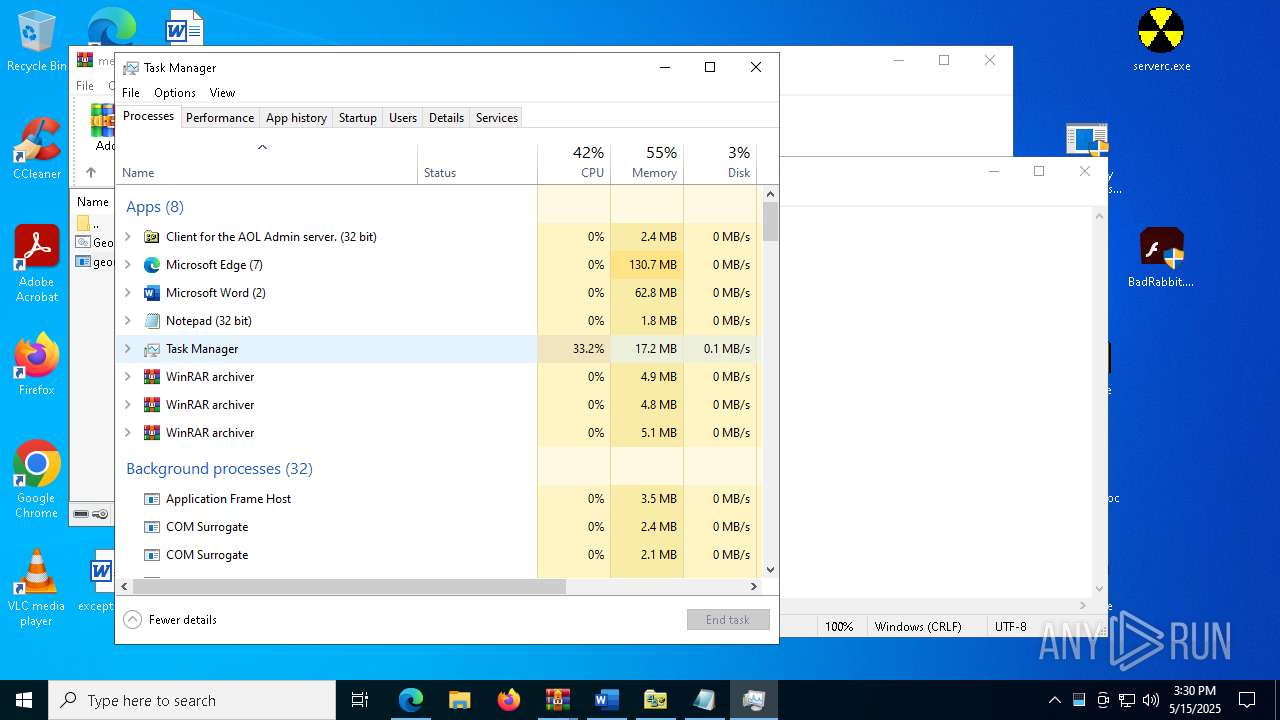Switch to the App history tab
Screen dimensions: 1280x720
(x=296, y=117)
